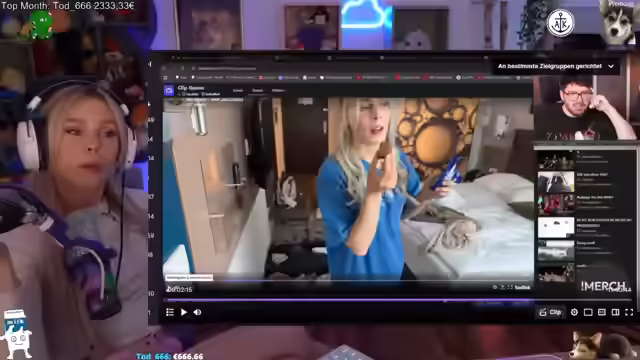Open the chapters list icon in player controls
Screen dimensions: 640x360
pyautogui.click(x=170, y=312)
